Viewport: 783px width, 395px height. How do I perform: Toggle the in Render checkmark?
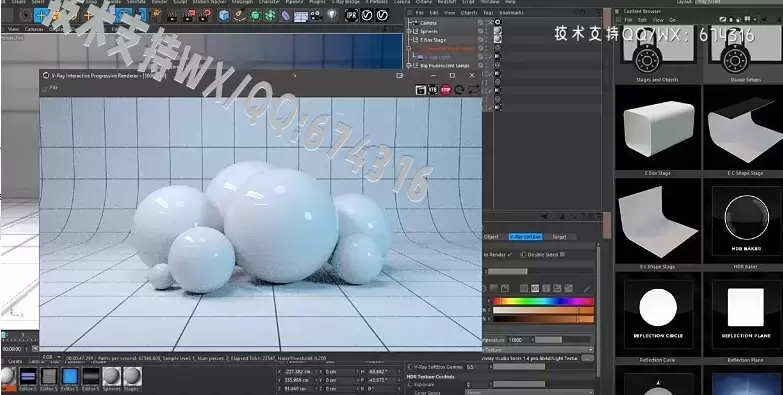(509, 255)
